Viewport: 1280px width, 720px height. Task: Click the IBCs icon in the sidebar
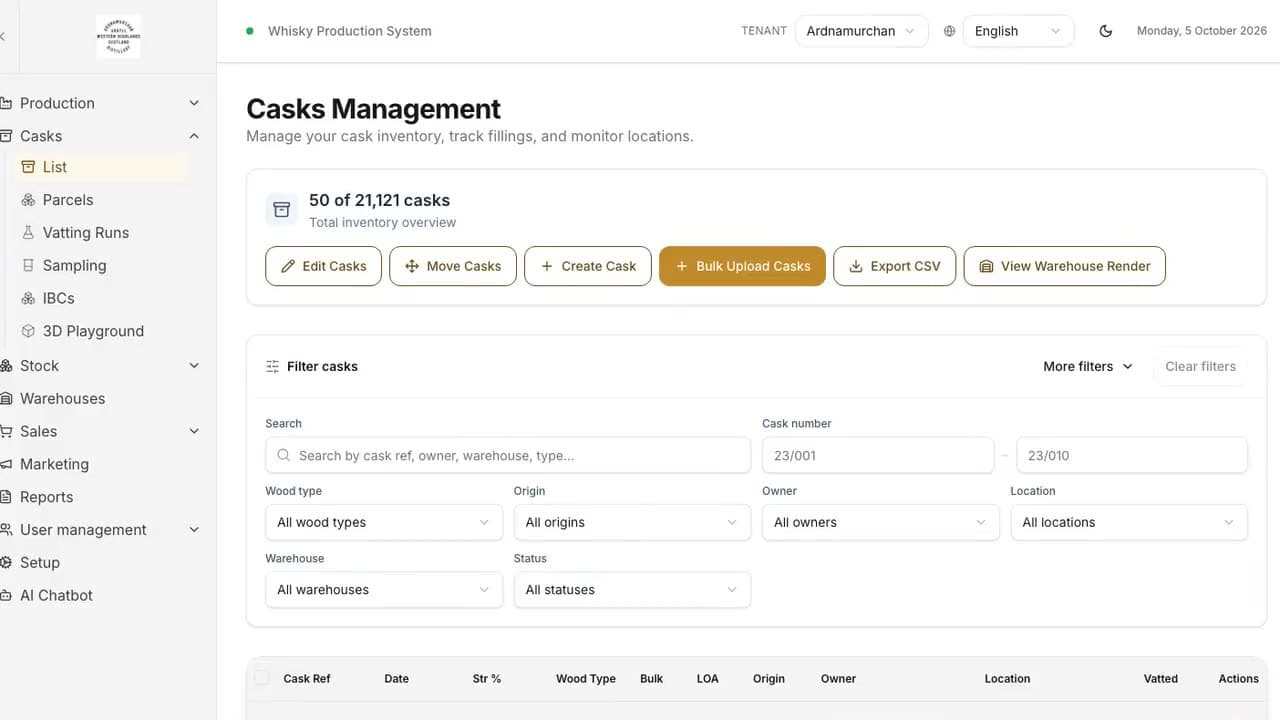point(28,298)
